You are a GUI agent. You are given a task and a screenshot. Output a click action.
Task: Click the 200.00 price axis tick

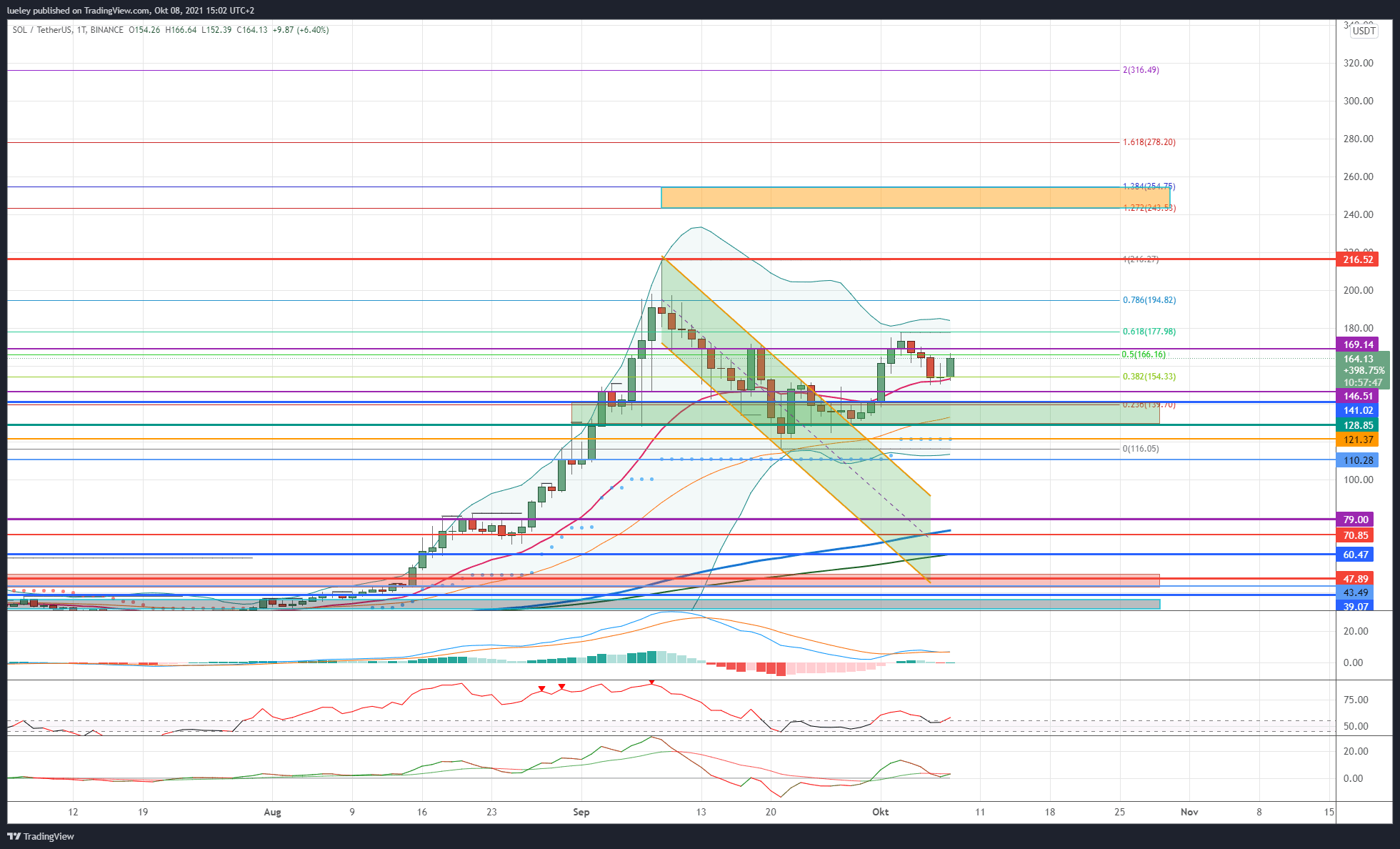[x=1359, y=290]
